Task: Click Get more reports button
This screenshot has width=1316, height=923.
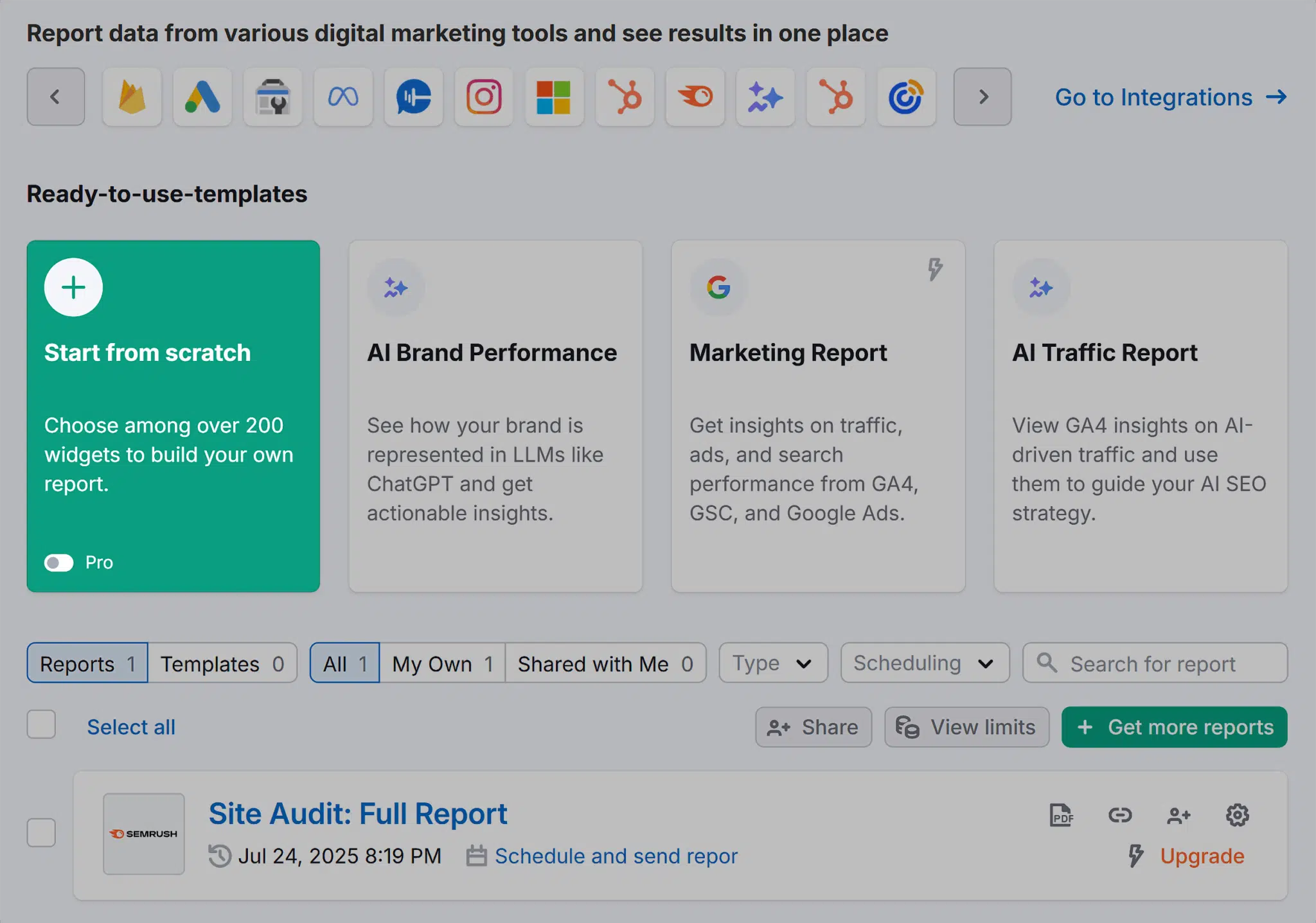Action: 1175,727
